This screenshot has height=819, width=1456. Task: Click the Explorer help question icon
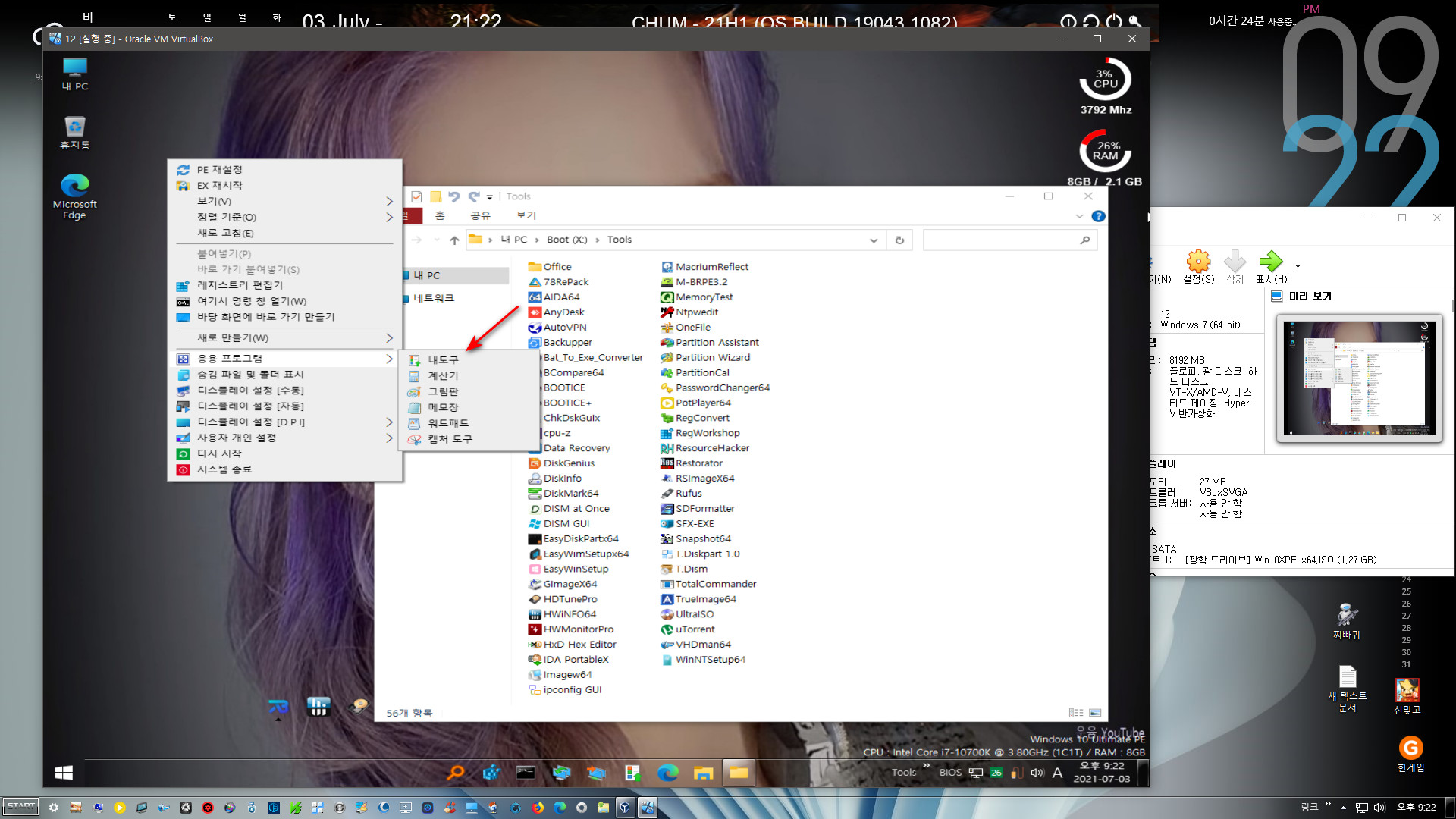pyautogui.click(x=1098, y=216)
